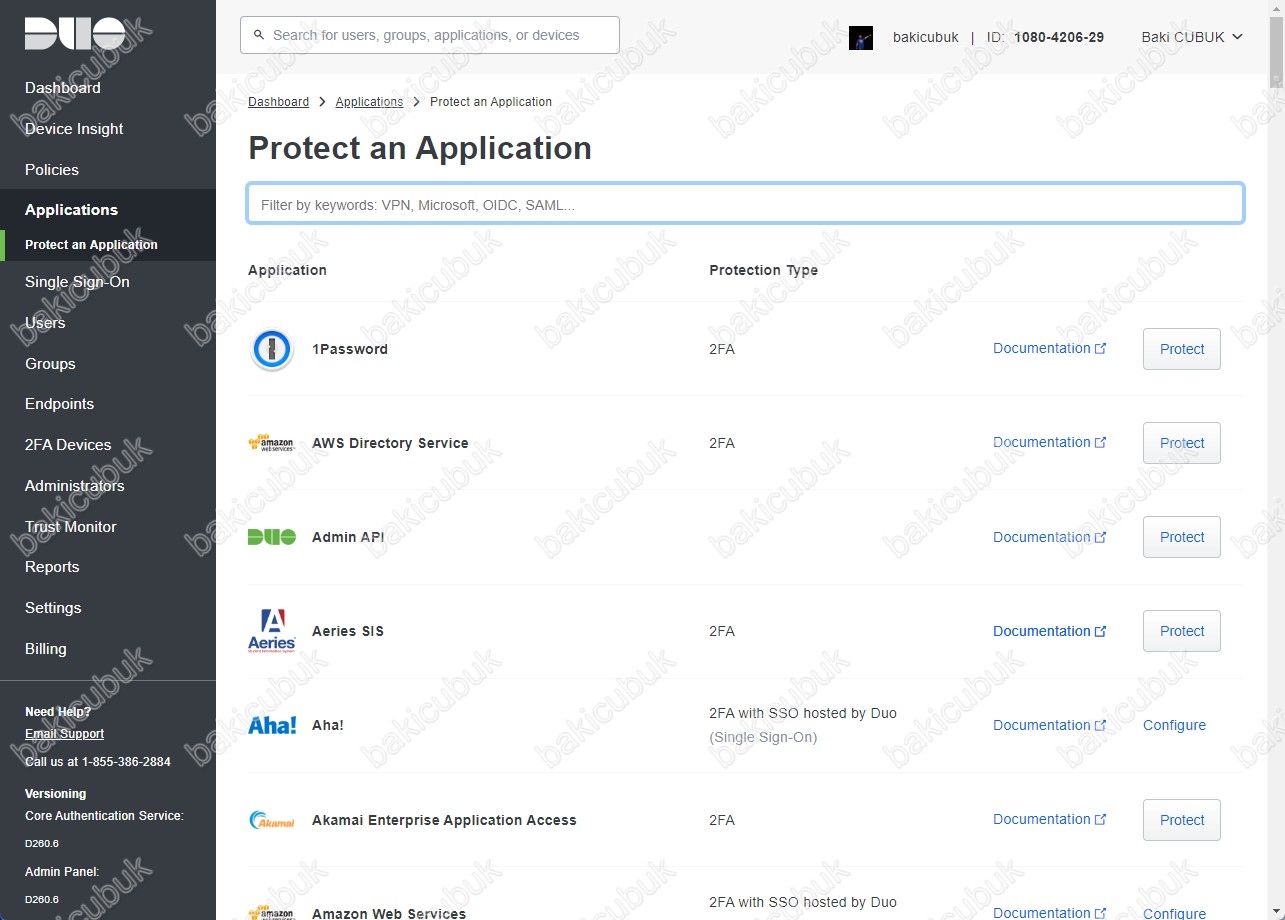Click the Email Support link
The image size is (1285, 920).
click(64, 734)
